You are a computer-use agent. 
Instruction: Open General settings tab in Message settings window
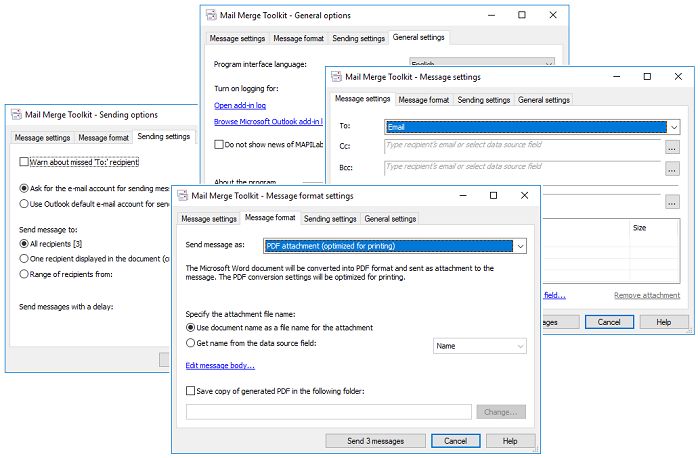[544, 100]
